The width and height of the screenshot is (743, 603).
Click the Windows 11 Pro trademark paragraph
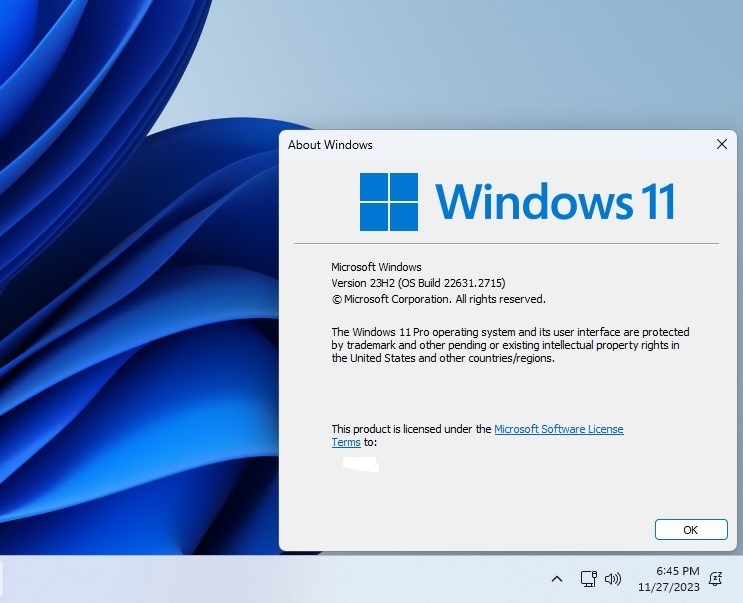[x=510, y=345]
